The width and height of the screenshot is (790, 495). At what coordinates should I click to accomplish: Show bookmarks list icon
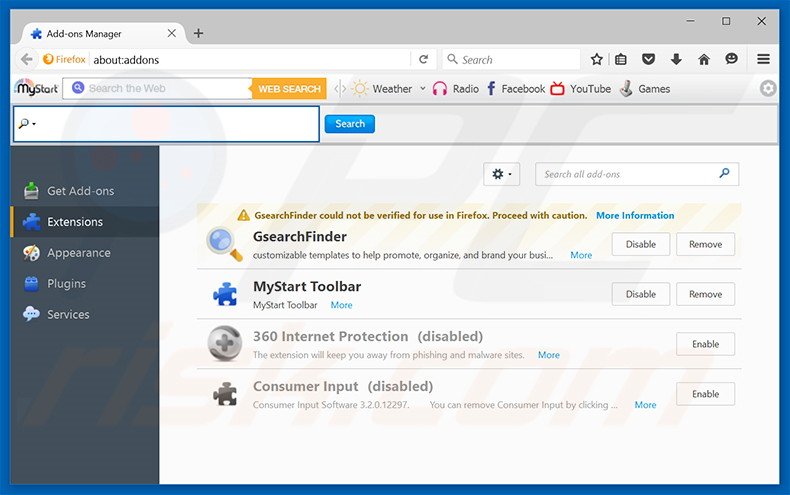[621, 59]
